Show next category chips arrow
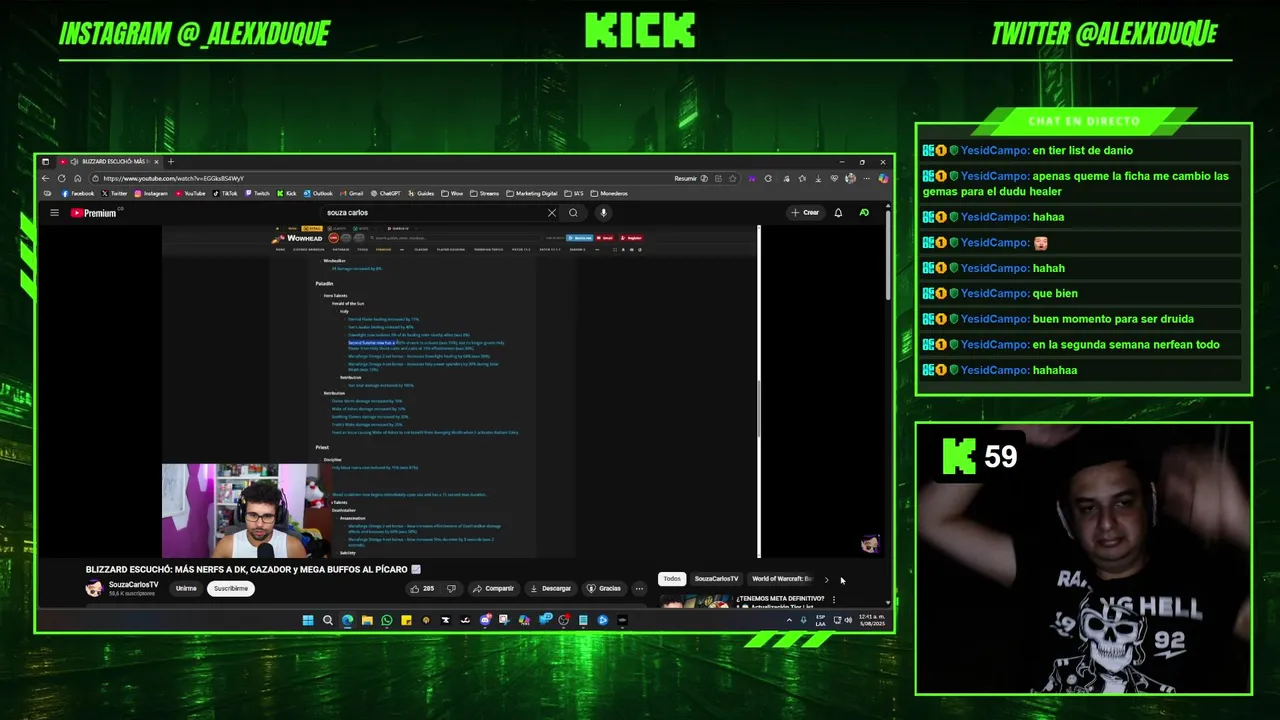 tap(826, 579)
